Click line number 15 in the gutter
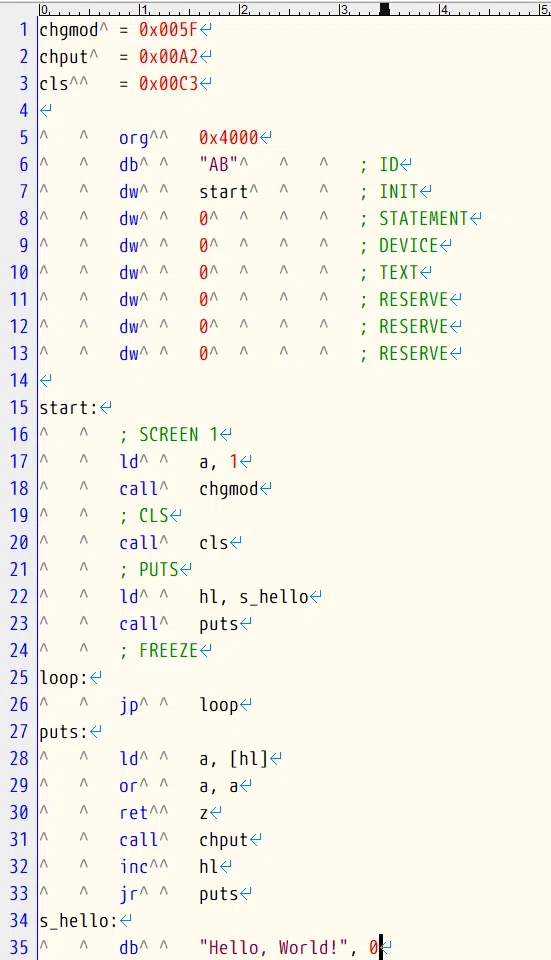This screenshot has width=551, height=960. [19, 407]
